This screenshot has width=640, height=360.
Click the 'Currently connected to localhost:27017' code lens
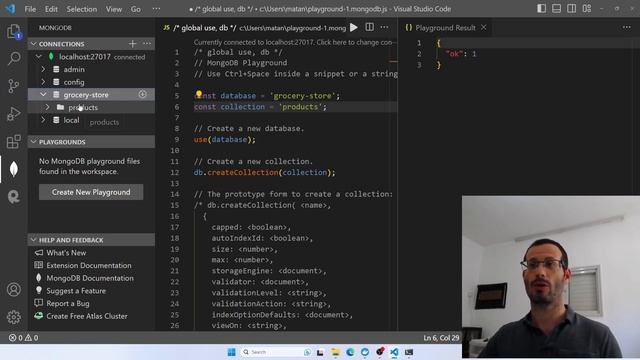point(293,42)
